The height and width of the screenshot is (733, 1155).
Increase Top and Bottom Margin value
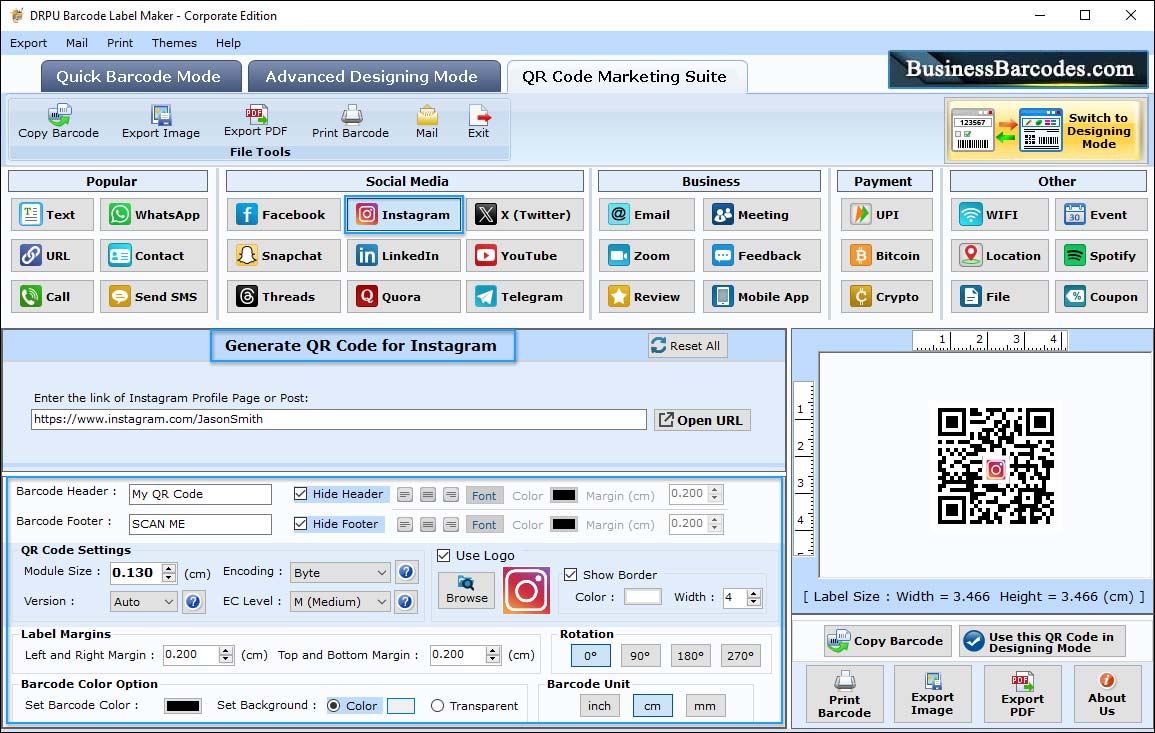tap(493, 650)
